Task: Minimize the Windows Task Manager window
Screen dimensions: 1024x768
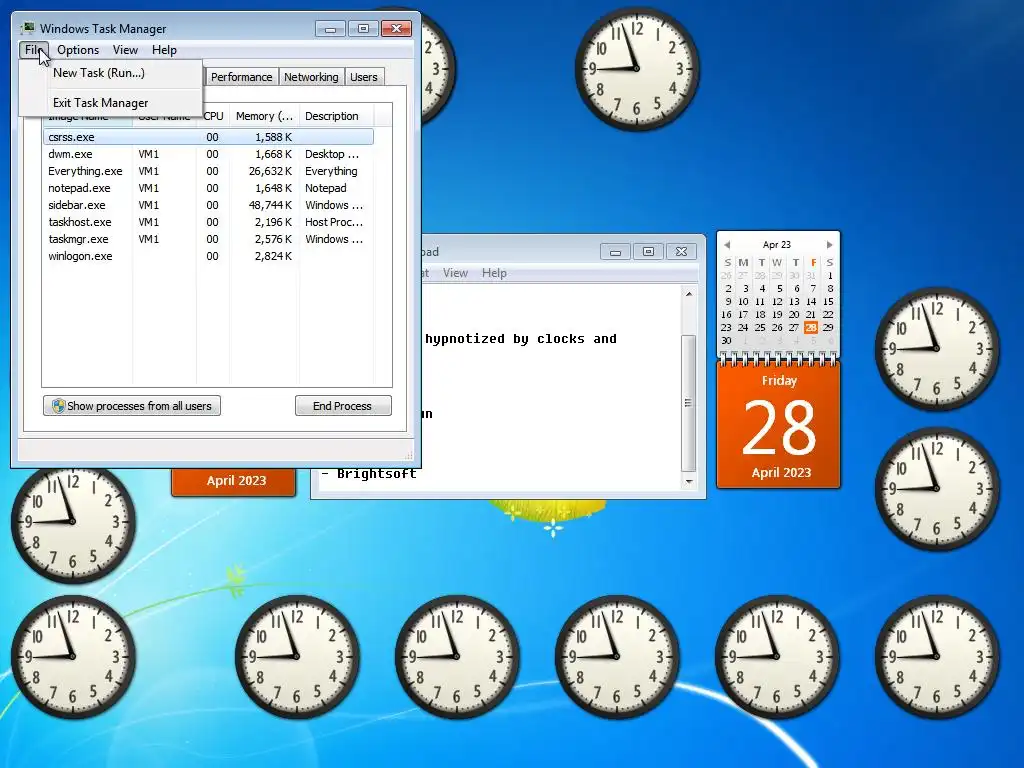Action: pyautogui.click(x=330, y=29)
